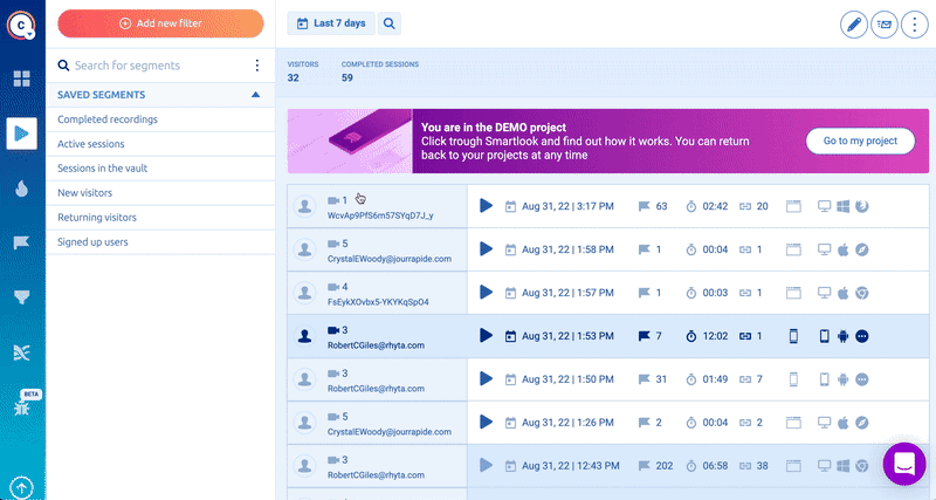This screenshot has height=500, width=936.
Task: Click Windows OS icon in 3:17 PM row
Action: [x=843, y=206]
